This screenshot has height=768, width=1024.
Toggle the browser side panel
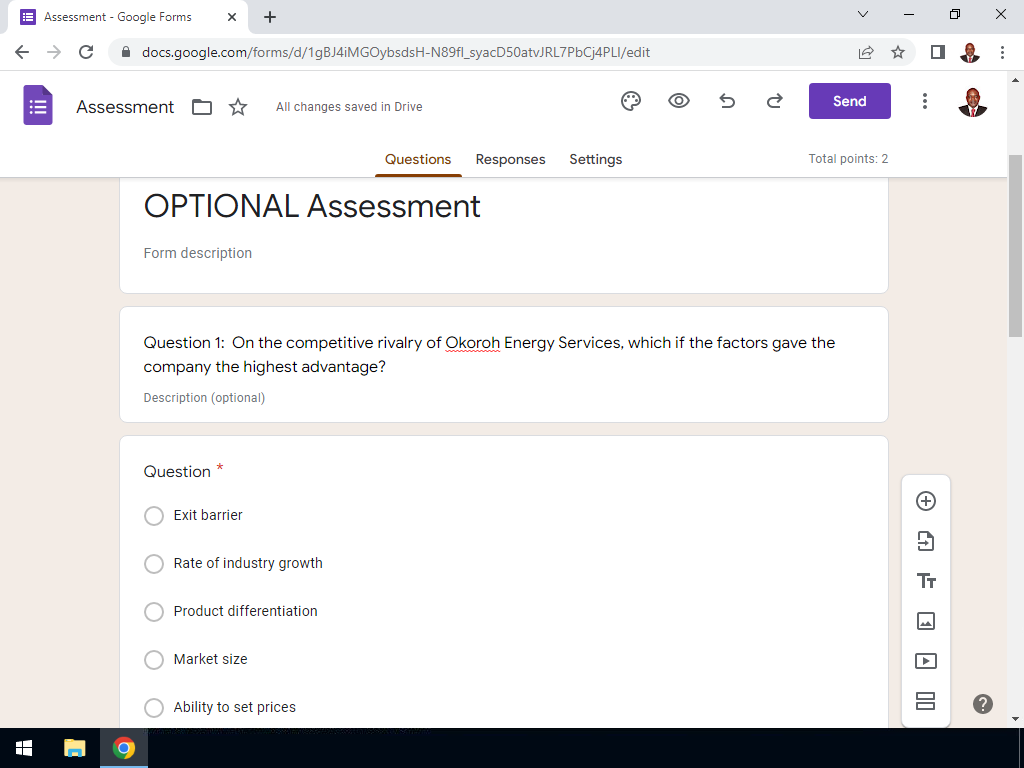pos(938,52)
